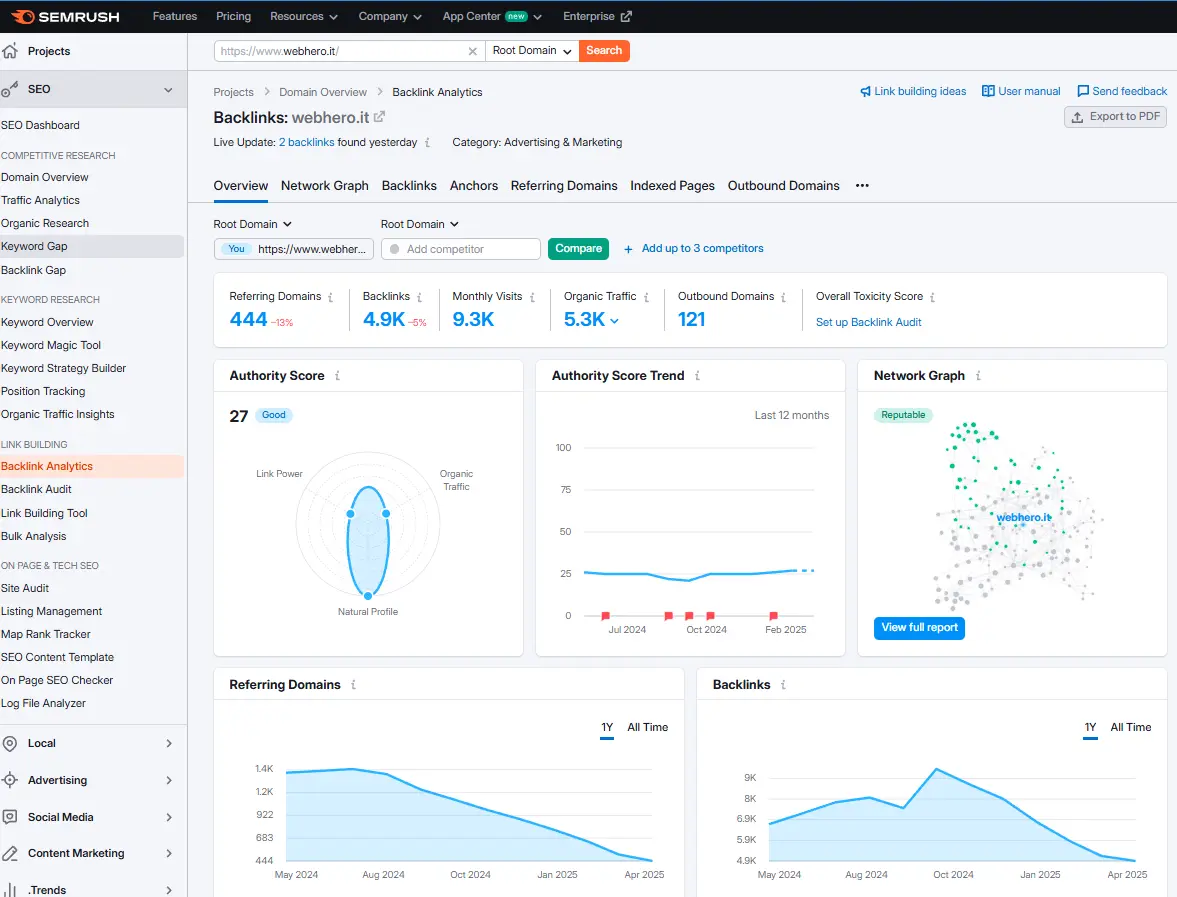This screenshot has width=1177, height=897.
Task: Click Referring Domains metric info icon
Action: [x=330, y=297]
